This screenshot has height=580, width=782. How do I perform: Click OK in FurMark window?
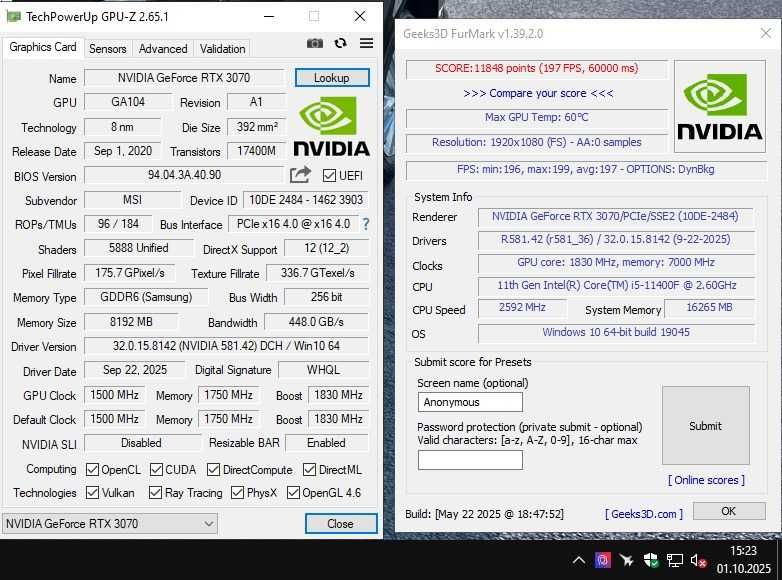click(729, 511)
